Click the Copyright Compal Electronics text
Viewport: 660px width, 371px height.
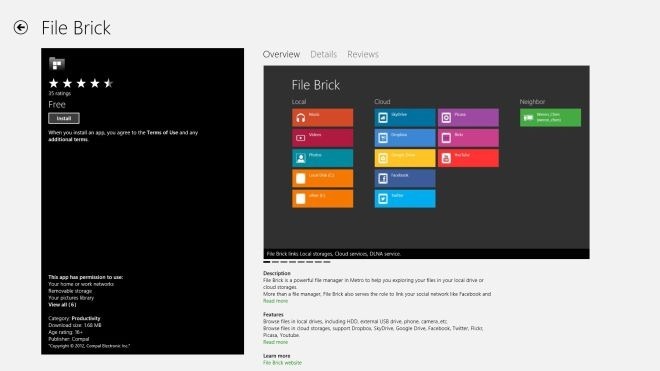tap(89, 346)
